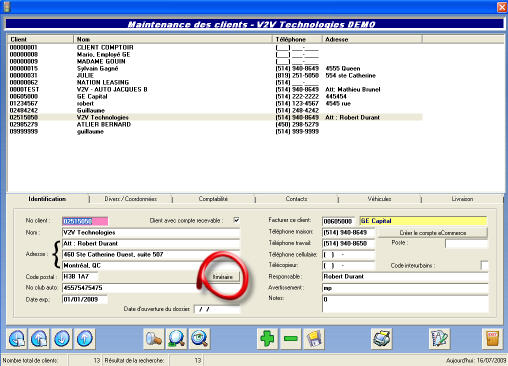Click the Poste extension field
This screenshot has width=508, height=366.
click(x=466, y=243)
